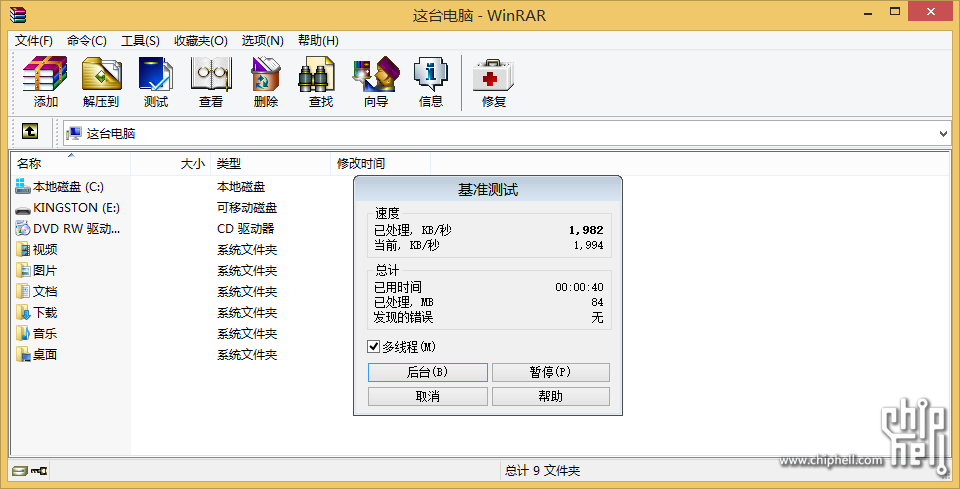
Task: Open the 向导 (Wizard) toolbar icon
Action: click(376, 75)
